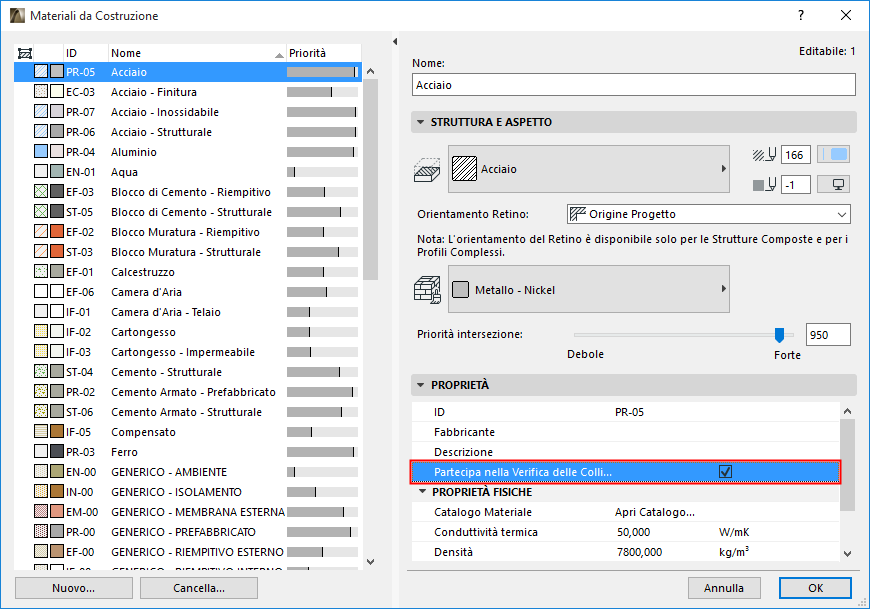Image resolution: width=870 pixels, height=609 pixels.
Task: Click the materials list scroll up arrow
Action: [x=371, y=71]
